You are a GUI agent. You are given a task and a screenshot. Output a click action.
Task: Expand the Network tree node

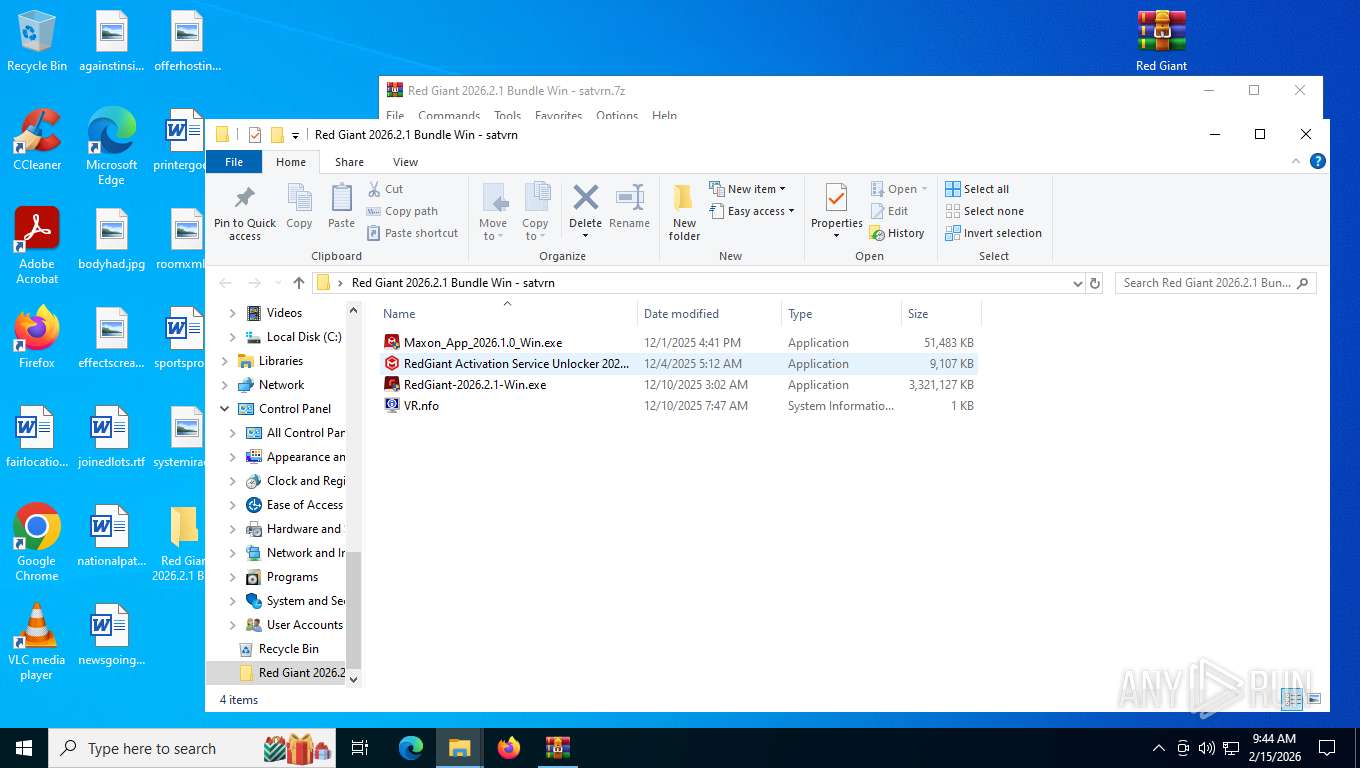click(225, 385)
